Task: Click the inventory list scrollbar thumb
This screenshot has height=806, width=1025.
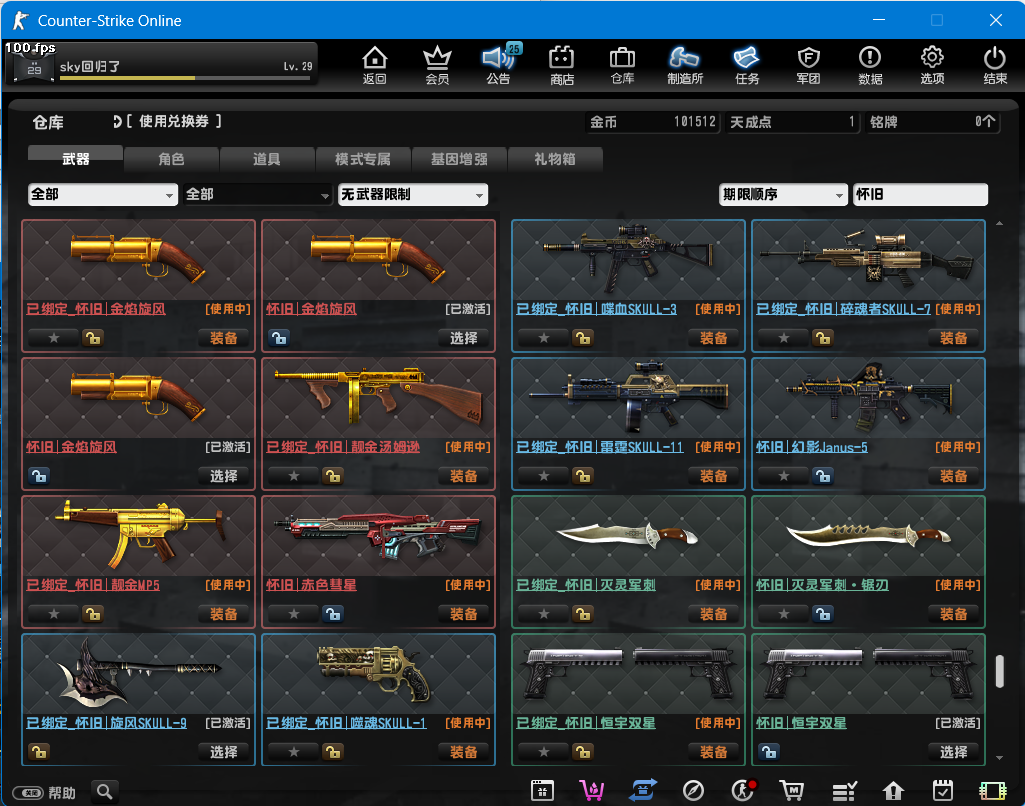Action: (1000, 671)
